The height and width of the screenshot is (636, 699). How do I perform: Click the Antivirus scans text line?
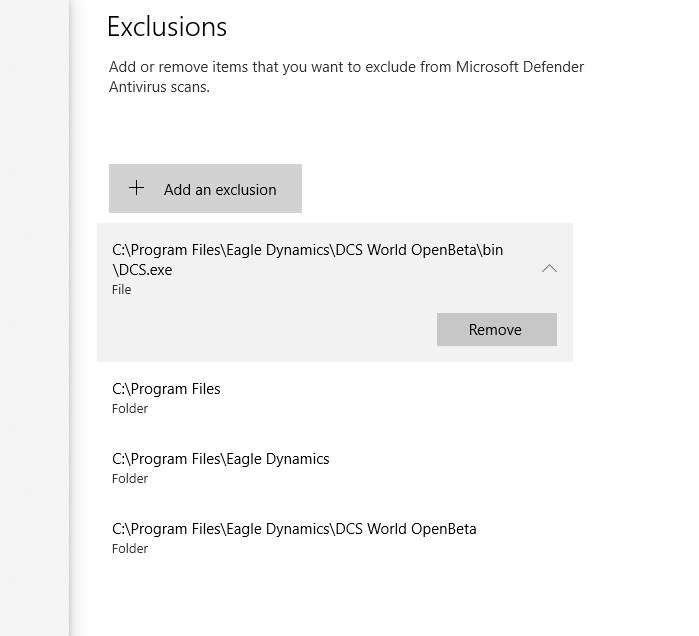pos(159,87)
